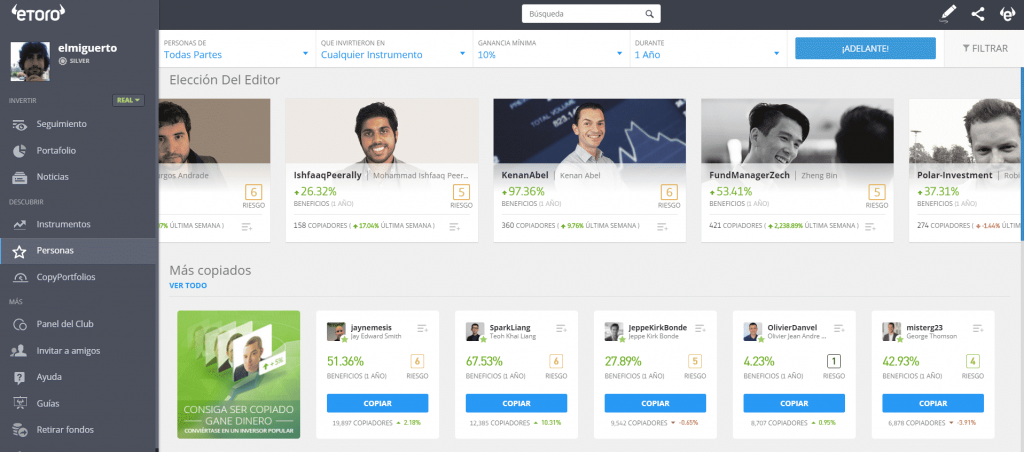The image size is (1024, 452).
Task: Click COPIAR for SparkLiang
Action: click(517, 403)
